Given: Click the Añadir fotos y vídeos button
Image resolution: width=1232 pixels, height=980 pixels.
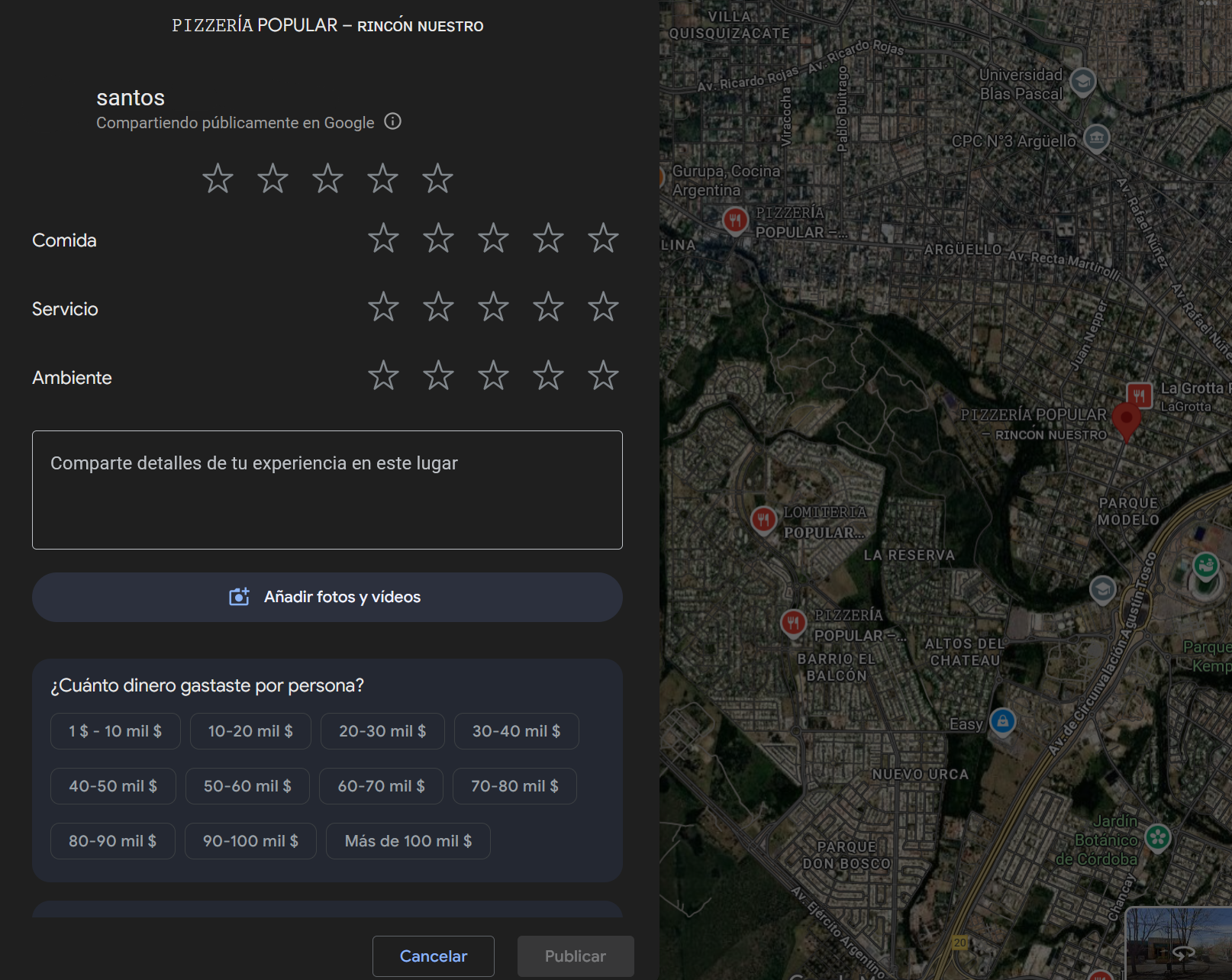Looking at the screenshot, I should (x=327, y=597).
